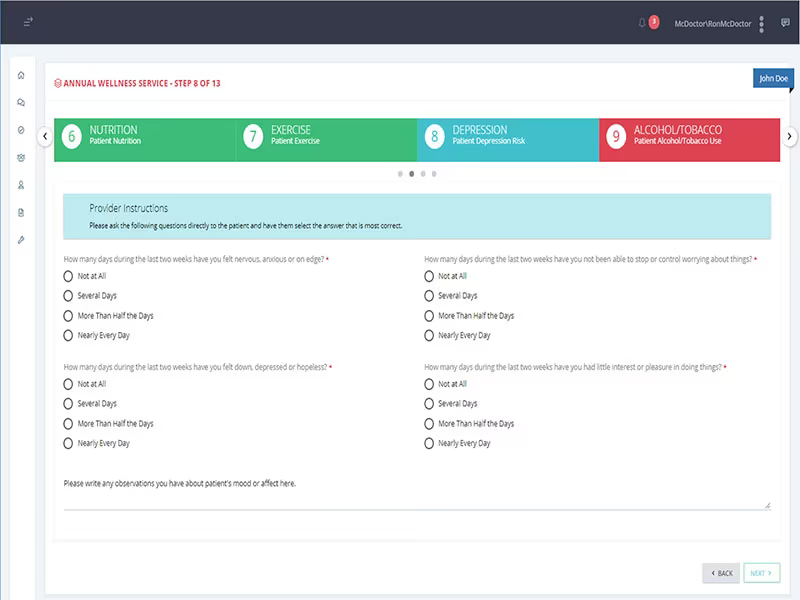Choose More Than Half the Days for nervous question

click(x=68, y=316)
